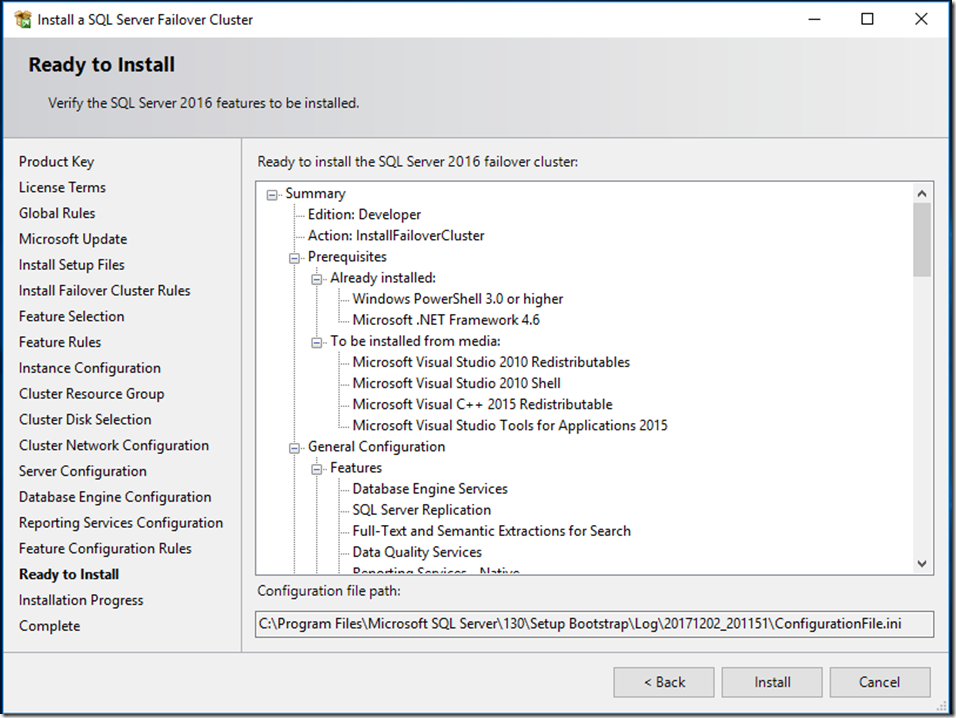The width and height of the screenshot is (956, 718).
Task: Select the Install Failover Cluster Rules step
Action: (x=104, y=291)
